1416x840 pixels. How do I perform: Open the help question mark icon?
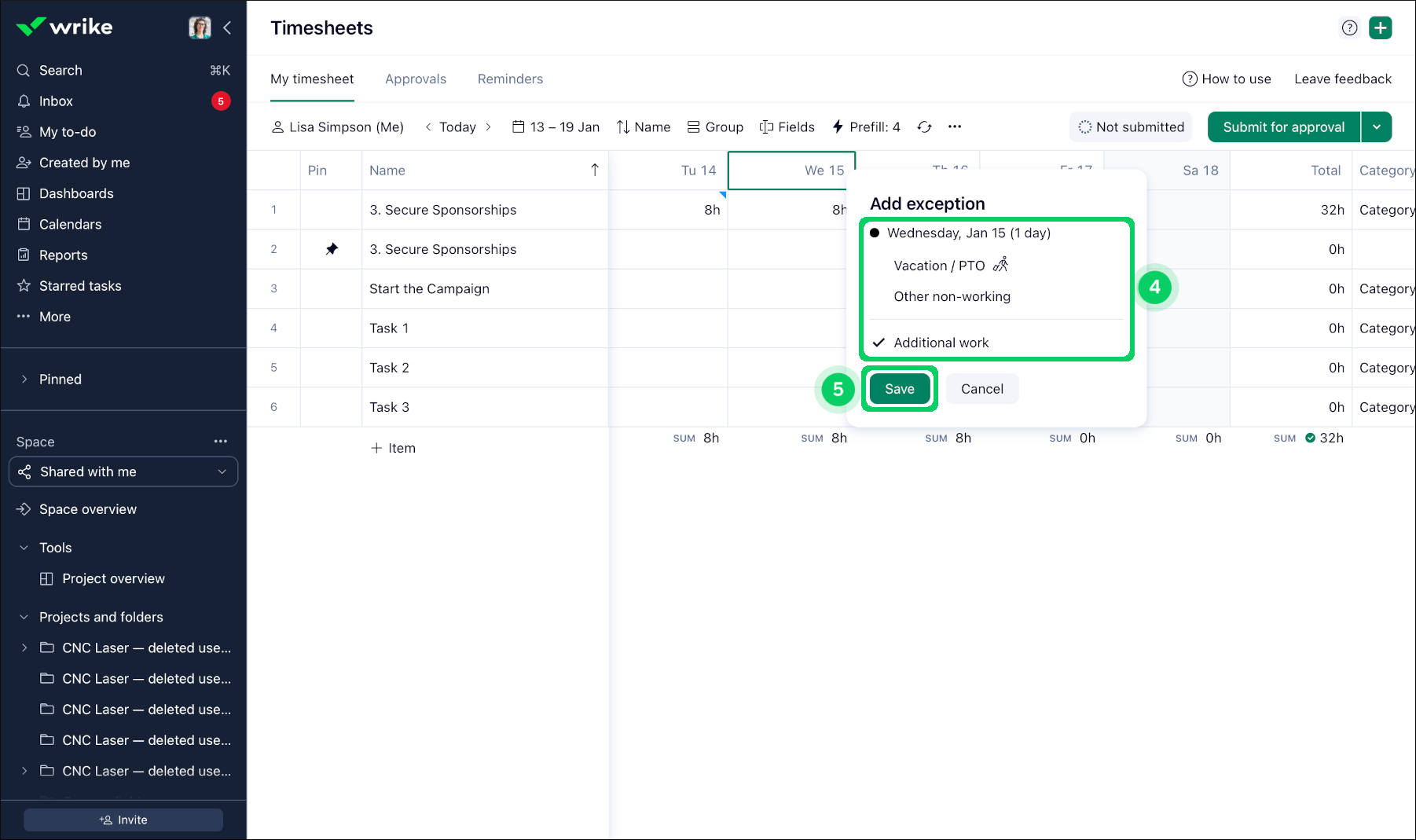(1349, 28)
